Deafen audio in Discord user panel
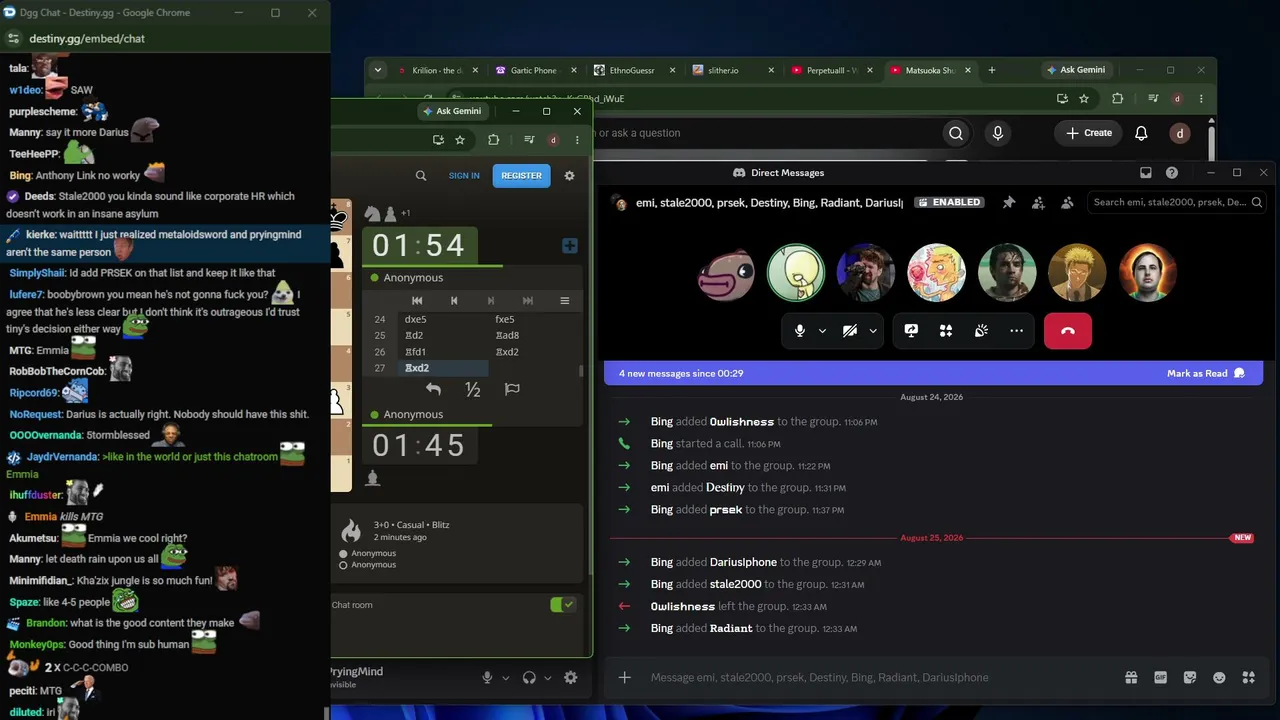 coord(529,678)
